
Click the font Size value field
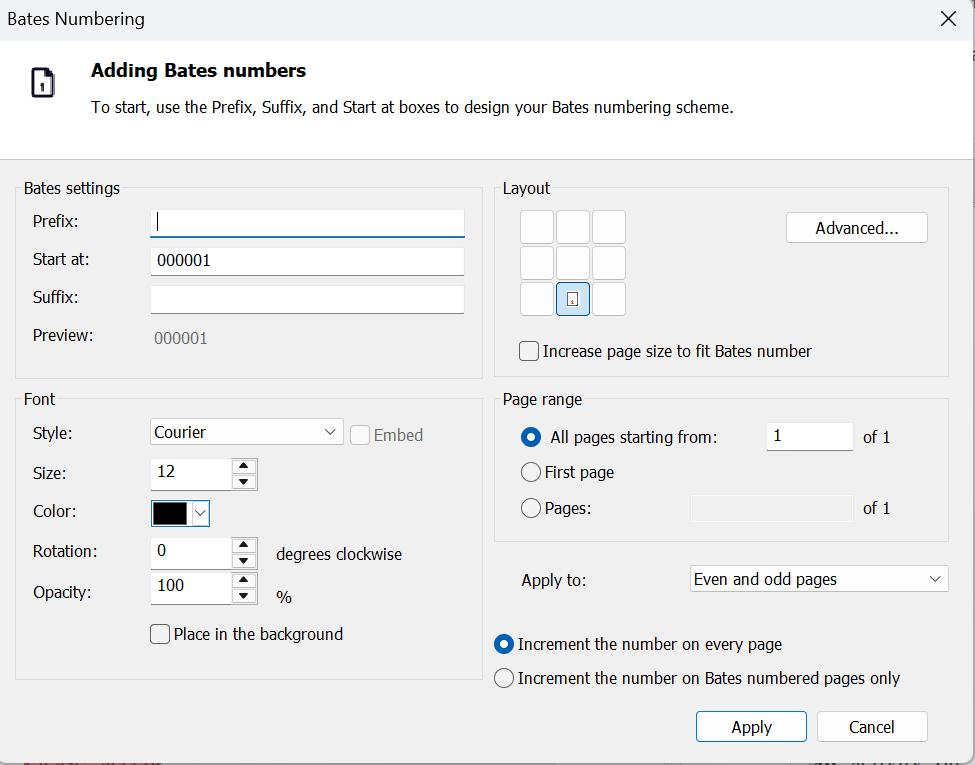click(x=191, y=474)
